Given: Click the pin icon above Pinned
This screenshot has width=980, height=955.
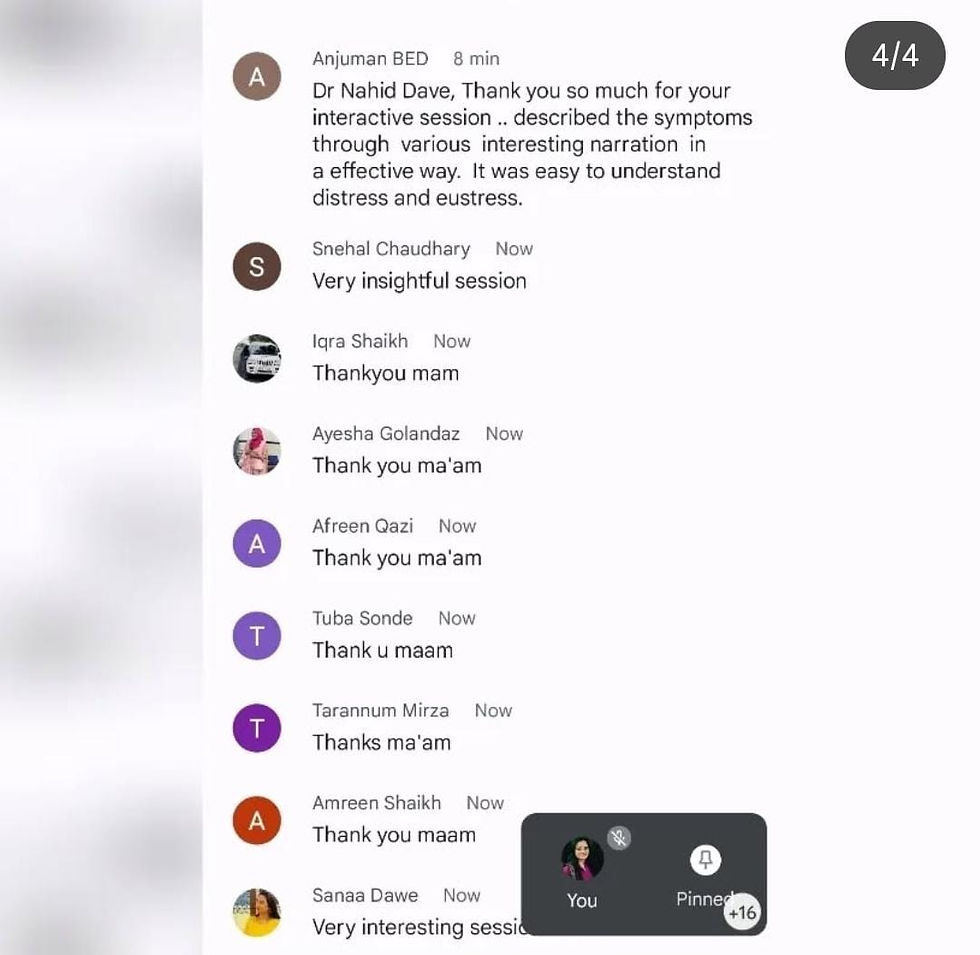Looking at the screenshot, I should (x=706, y=860).
